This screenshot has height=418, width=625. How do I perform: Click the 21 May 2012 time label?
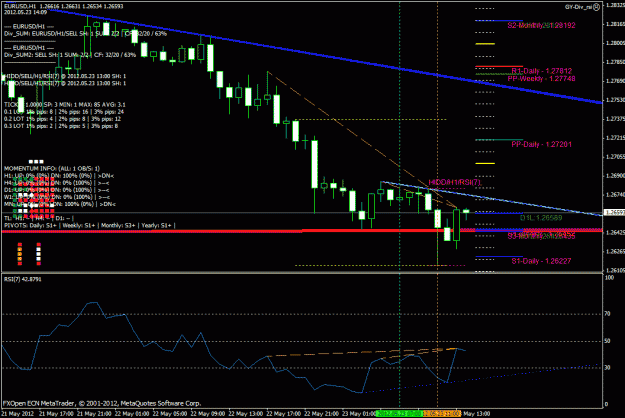pyautogui.click(x=18, y=414)
